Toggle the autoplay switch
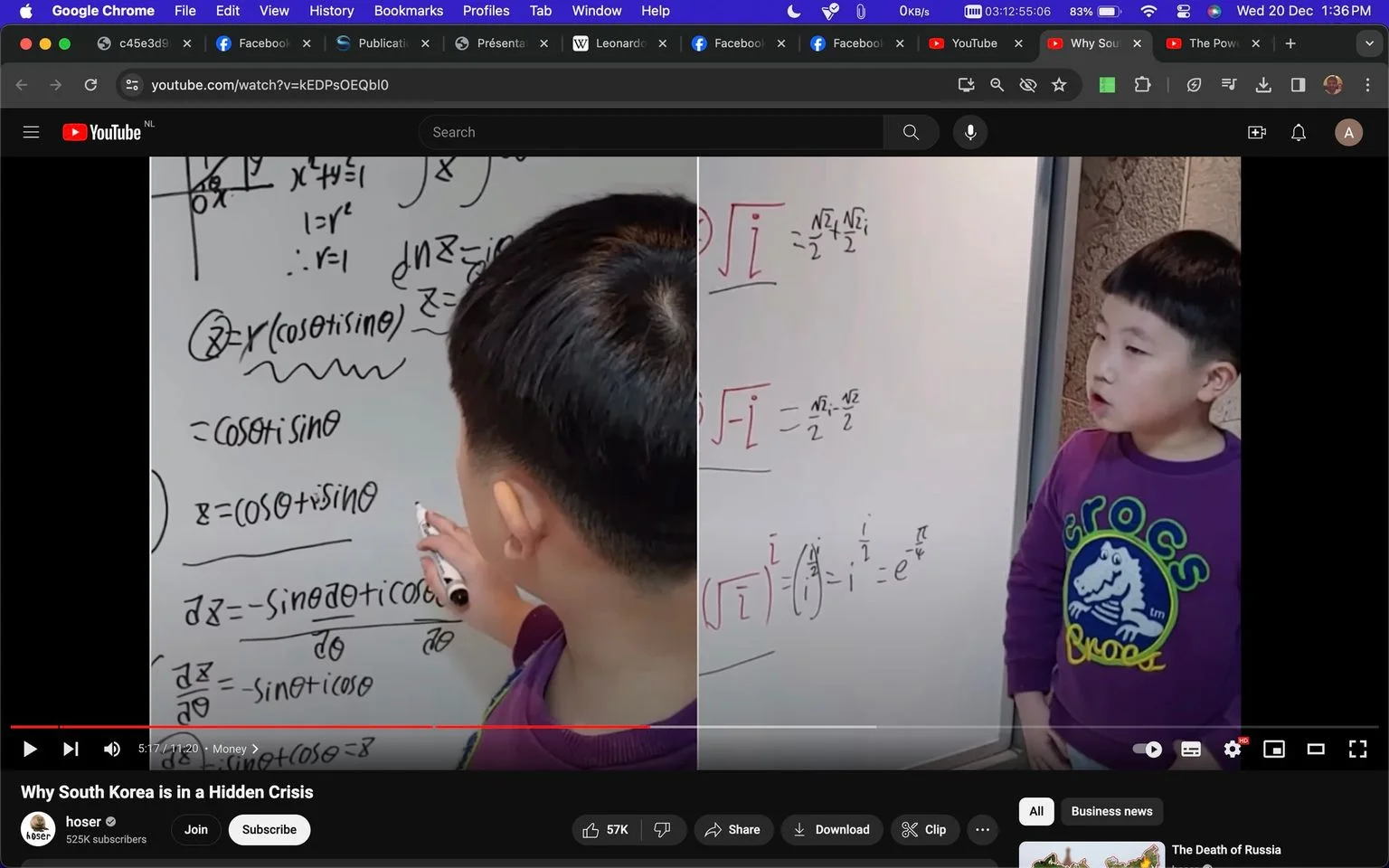Image resolution: width=1389 pixels, height=868 pixels. click(x=1148, y=749)
